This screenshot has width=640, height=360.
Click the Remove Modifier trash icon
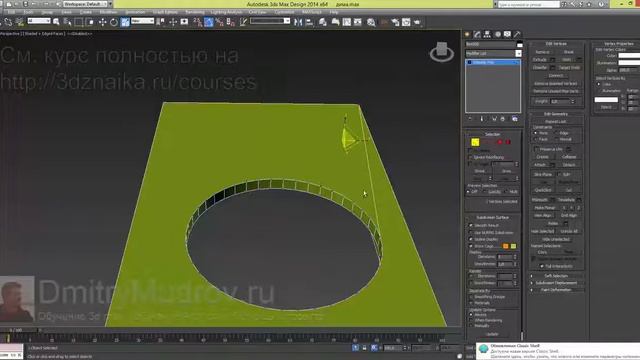click(503, 119)
